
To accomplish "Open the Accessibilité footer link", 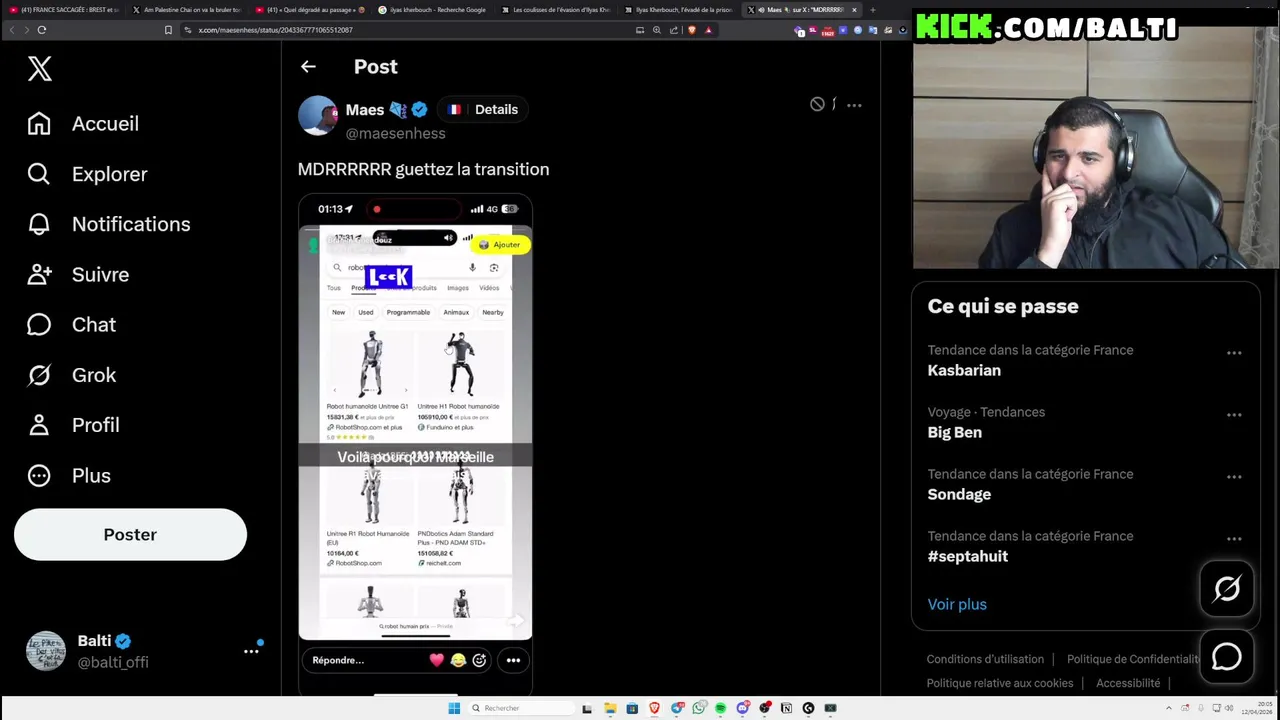I will click(x=1128, y=683).
